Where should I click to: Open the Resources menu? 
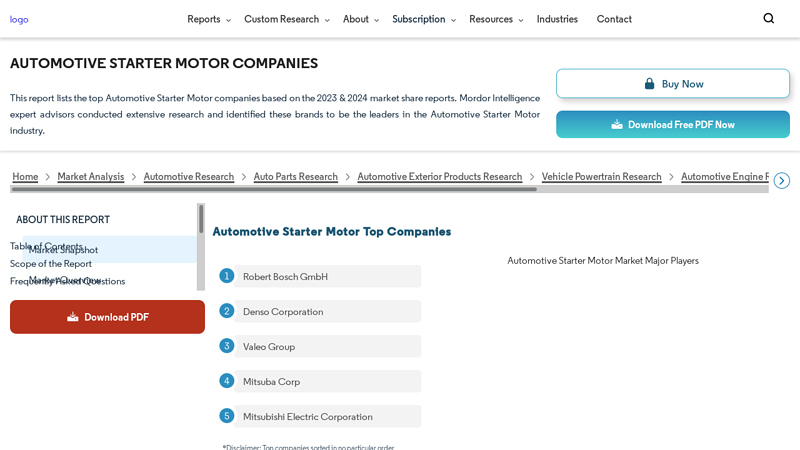[x=491, y=19]
